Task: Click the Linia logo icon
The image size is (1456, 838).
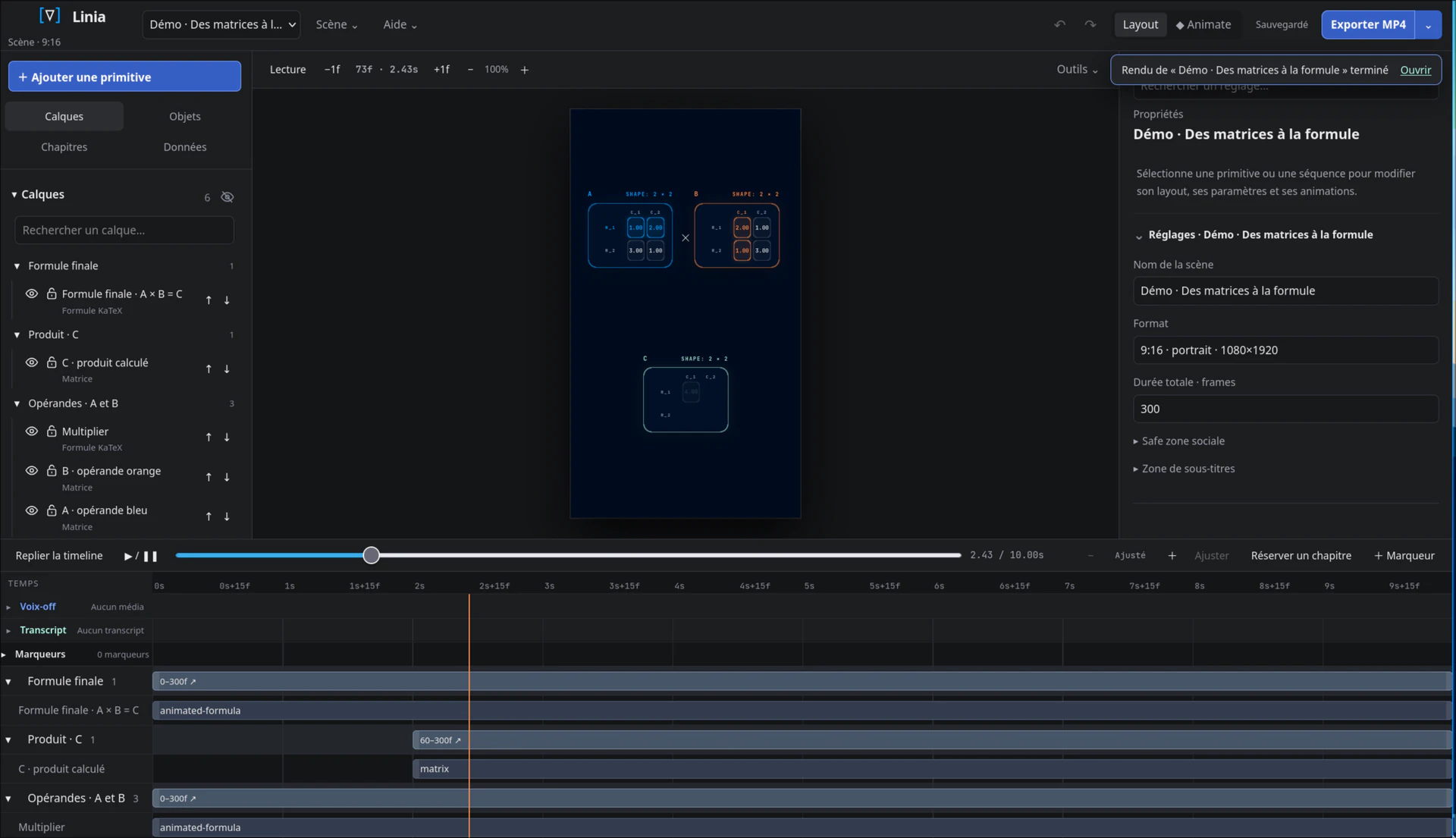Action: pos(49,16)
